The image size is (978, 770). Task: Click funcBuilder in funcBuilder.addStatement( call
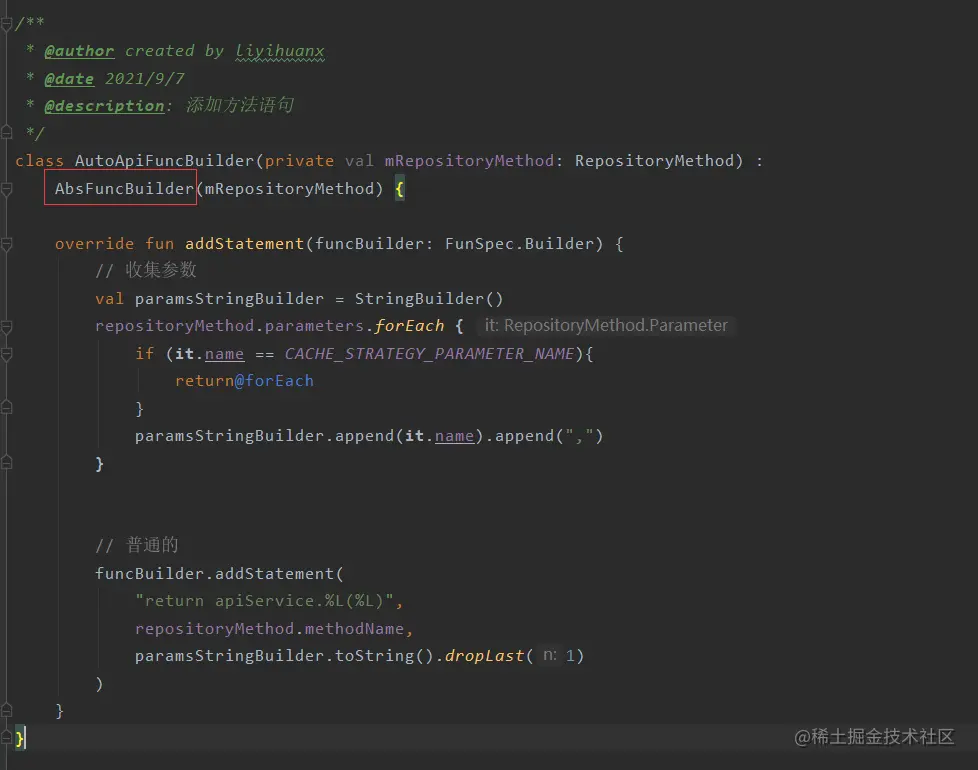click(150, 574)
